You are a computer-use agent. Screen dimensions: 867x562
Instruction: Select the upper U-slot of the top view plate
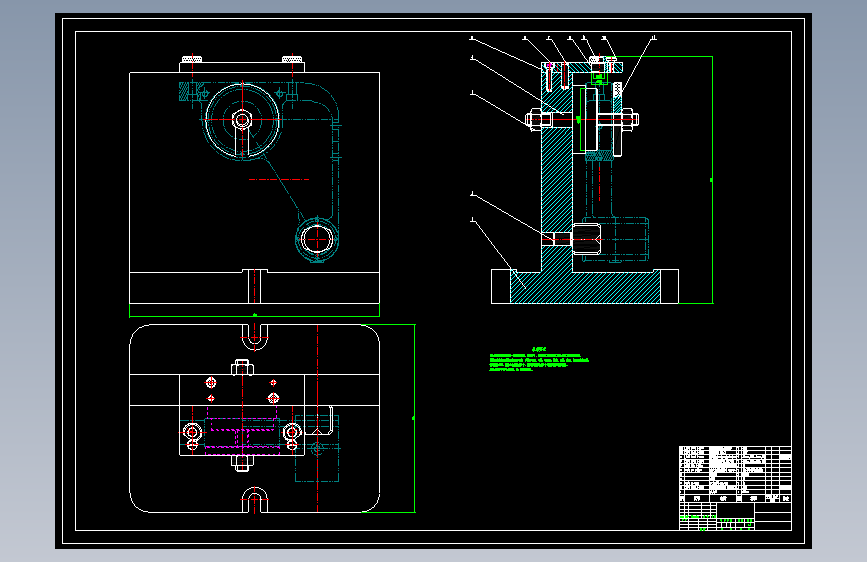[255, 337]
